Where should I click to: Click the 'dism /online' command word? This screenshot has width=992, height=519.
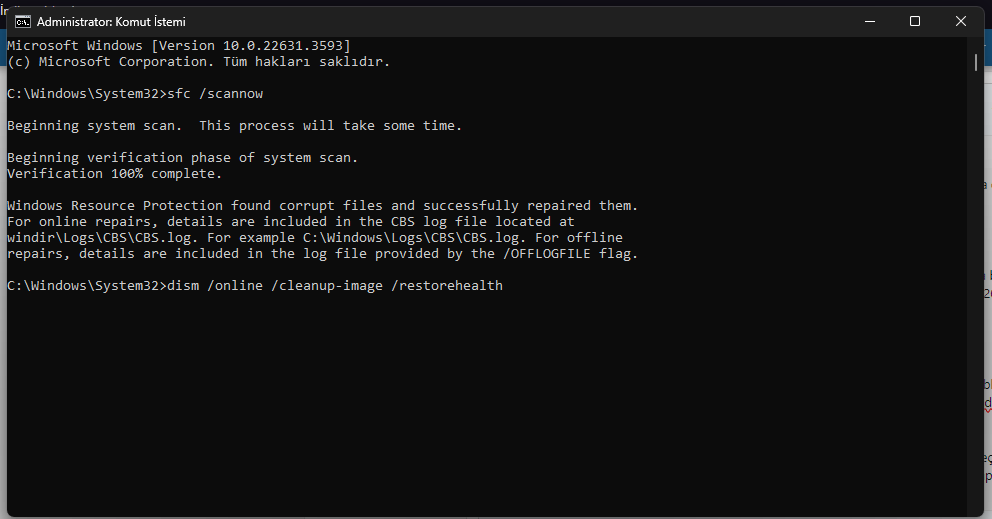click(x=215, y=285)
